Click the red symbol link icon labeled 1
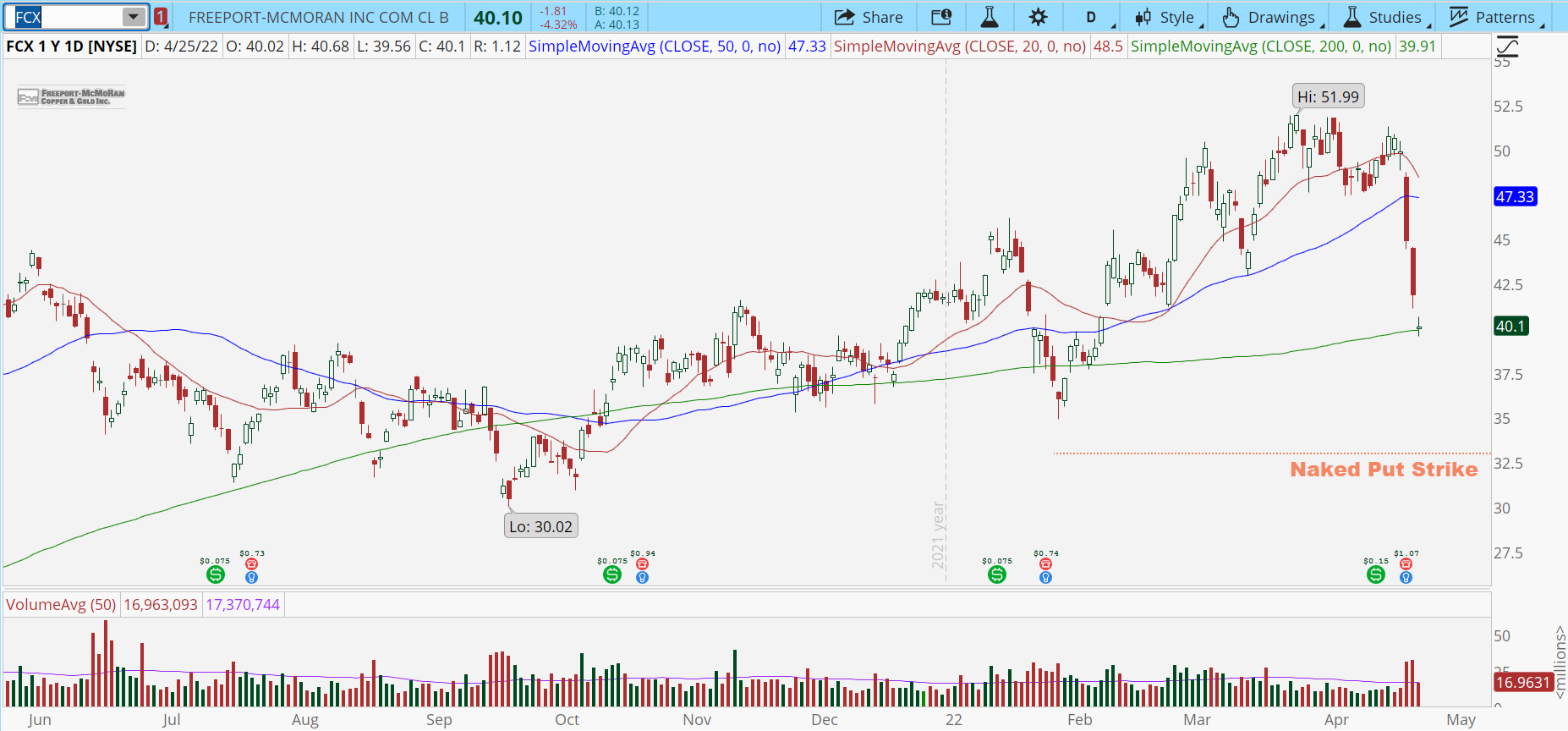The width and height of the screenshot is (1568, 731). [161, 17]
